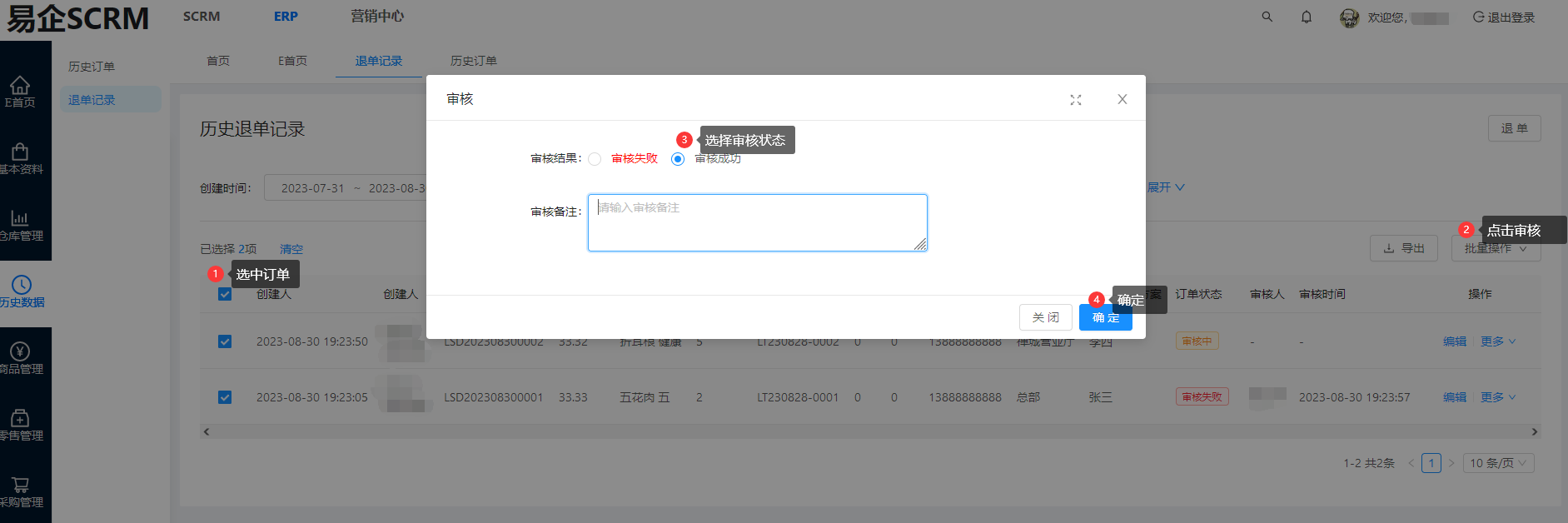This screenshot has height=523, width=1568.
Task: Open 更多 menu for the 19:23:05 row
Action: point(1498,397)
